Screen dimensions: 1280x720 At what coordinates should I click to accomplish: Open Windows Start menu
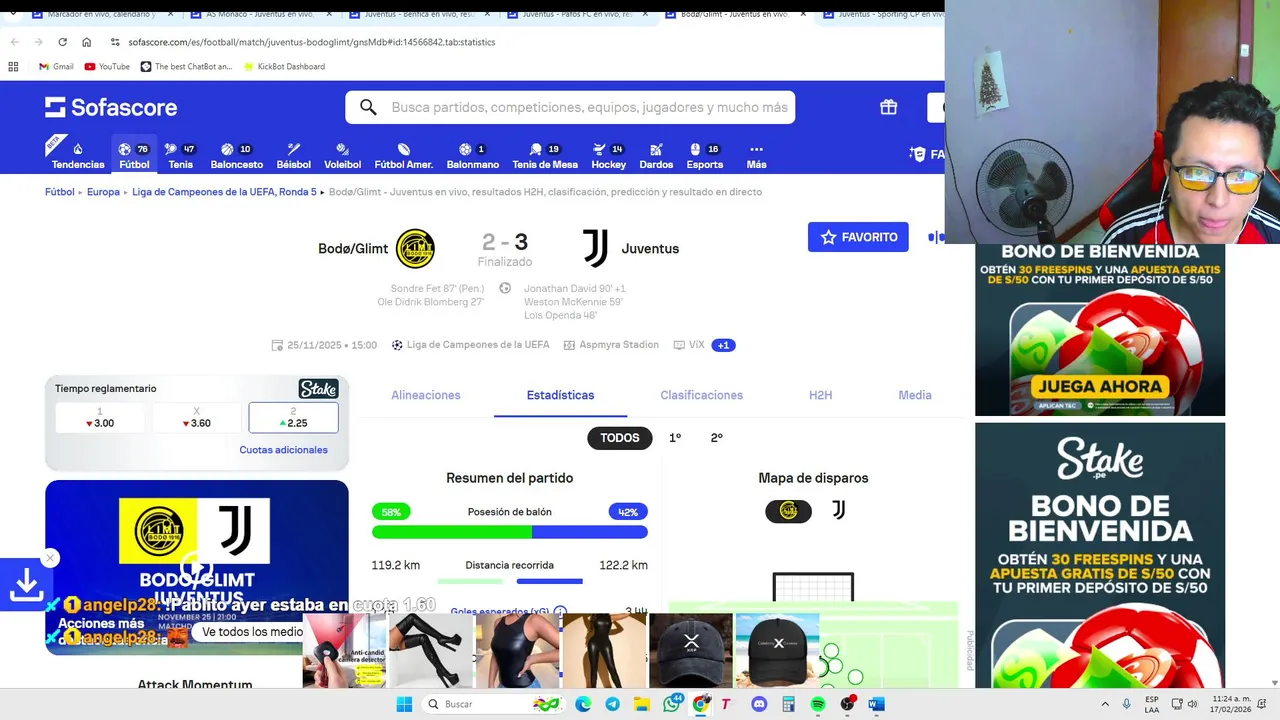(x=404, y=704)
